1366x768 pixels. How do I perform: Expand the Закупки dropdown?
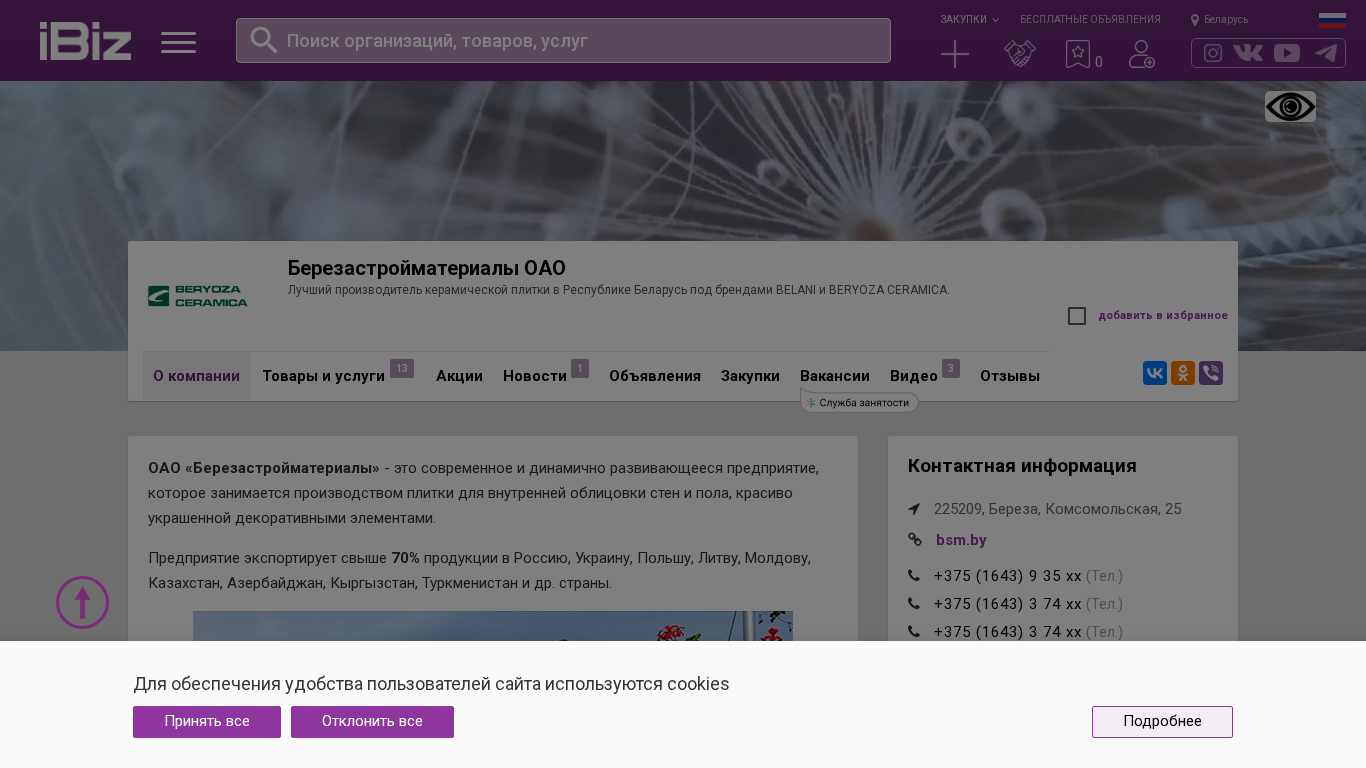pyautogui.click(x=969, y=19)
